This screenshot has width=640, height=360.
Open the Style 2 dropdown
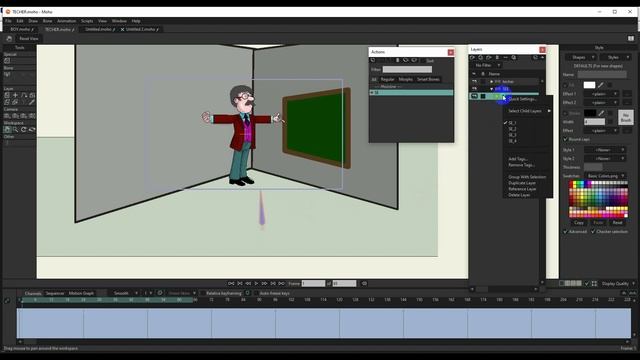coord(604,158)
